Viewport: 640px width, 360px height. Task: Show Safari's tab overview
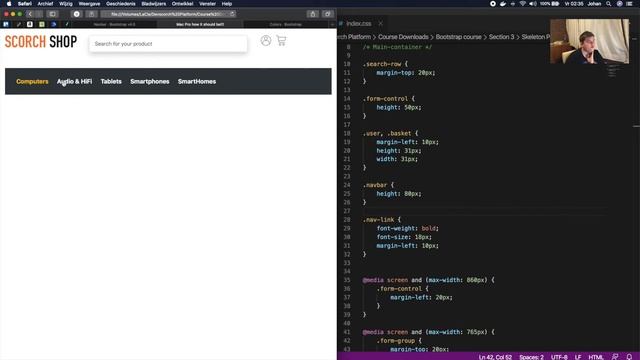(x=328, y=14)
